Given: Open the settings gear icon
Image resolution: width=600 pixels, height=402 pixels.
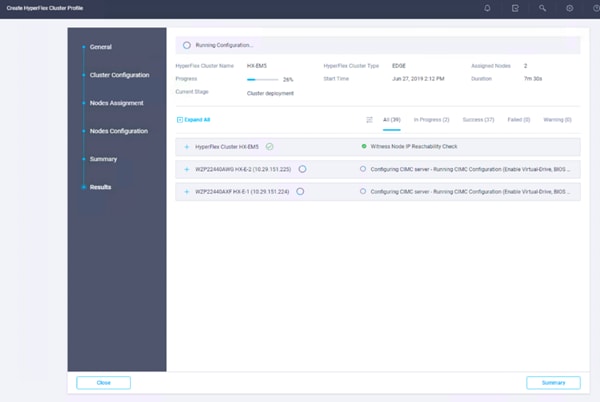Looking at the screenshot, I should (570, 8).
